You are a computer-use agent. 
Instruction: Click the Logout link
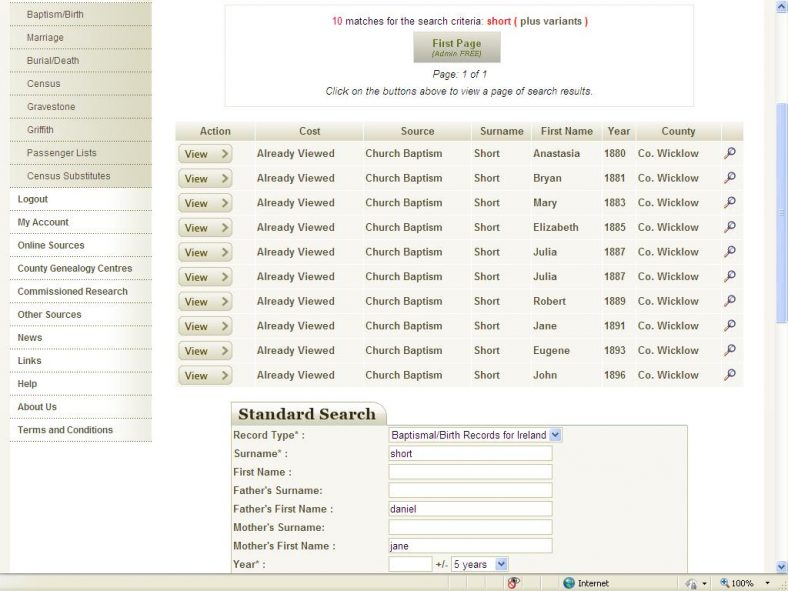pos(33,199)
